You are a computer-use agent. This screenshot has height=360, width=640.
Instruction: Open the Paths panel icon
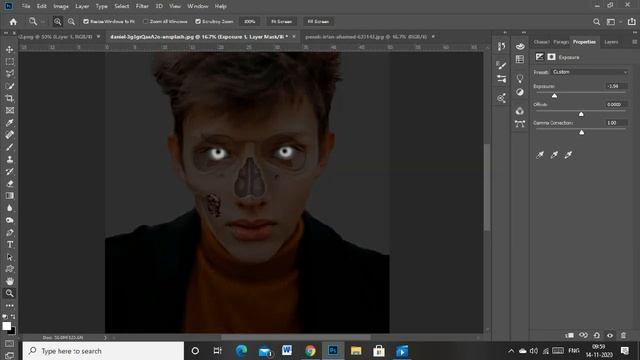tap(520, 124)
